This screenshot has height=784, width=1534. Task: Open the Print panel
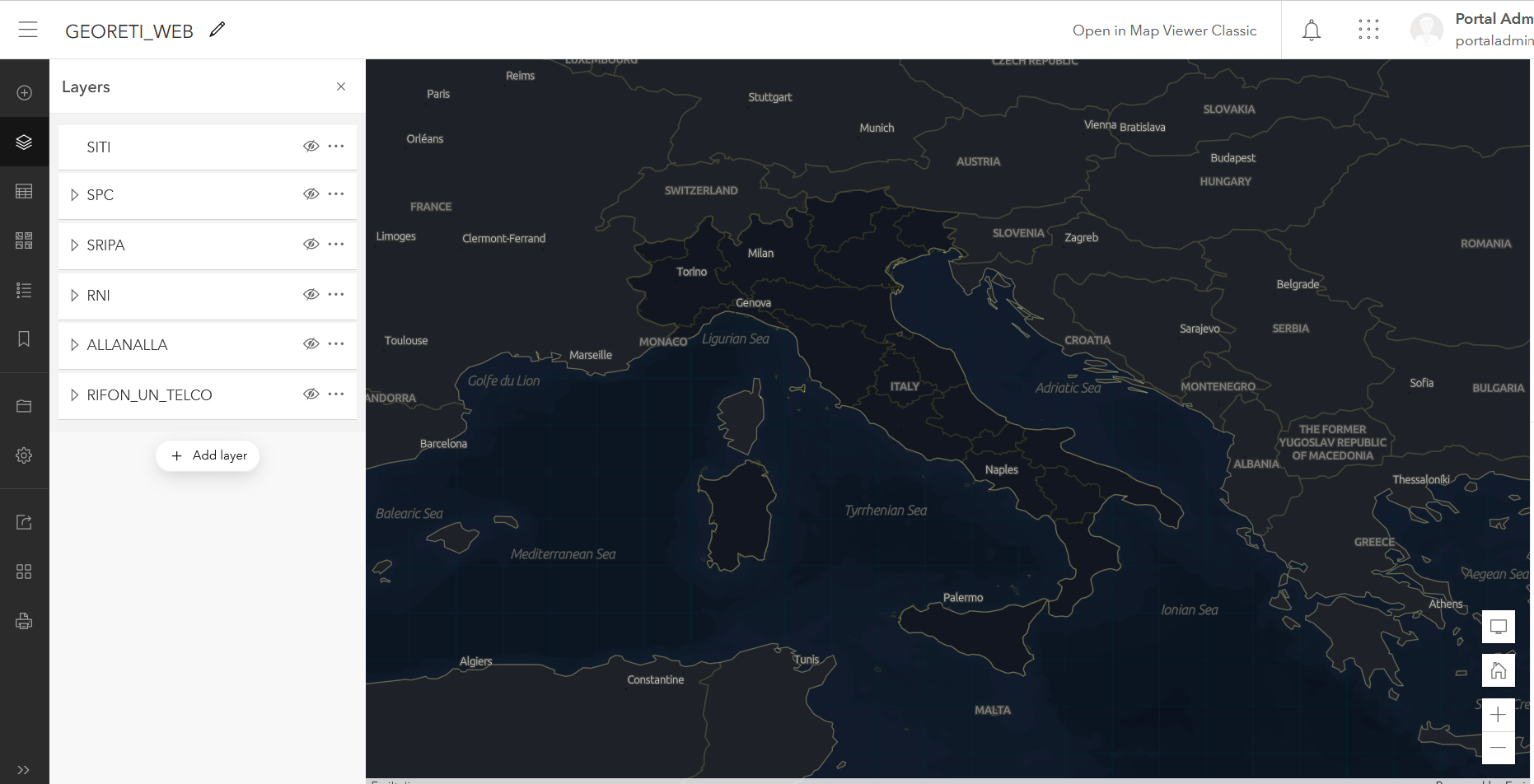(x=24, y=620)
